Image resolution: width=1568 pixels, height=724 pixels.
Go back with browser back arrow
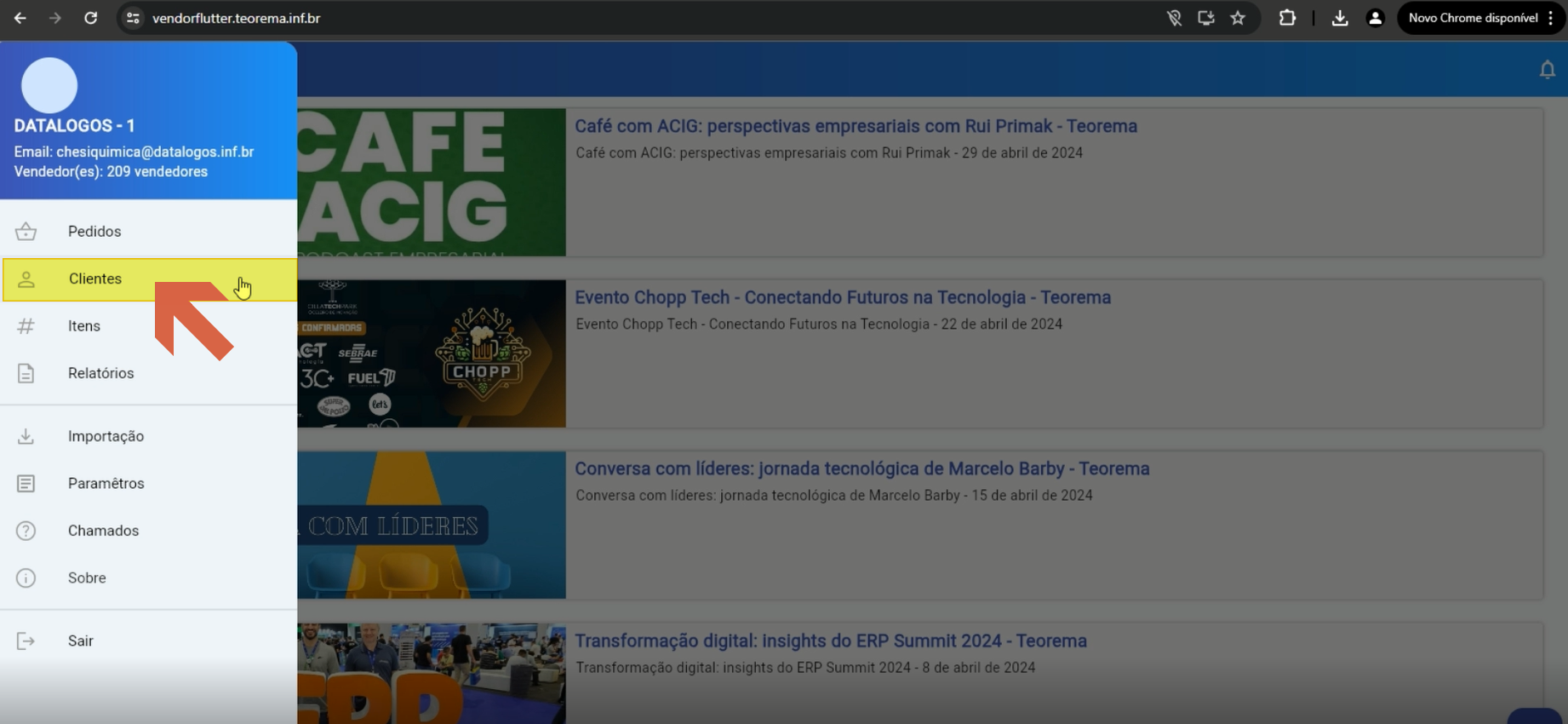tap(20, 18)
